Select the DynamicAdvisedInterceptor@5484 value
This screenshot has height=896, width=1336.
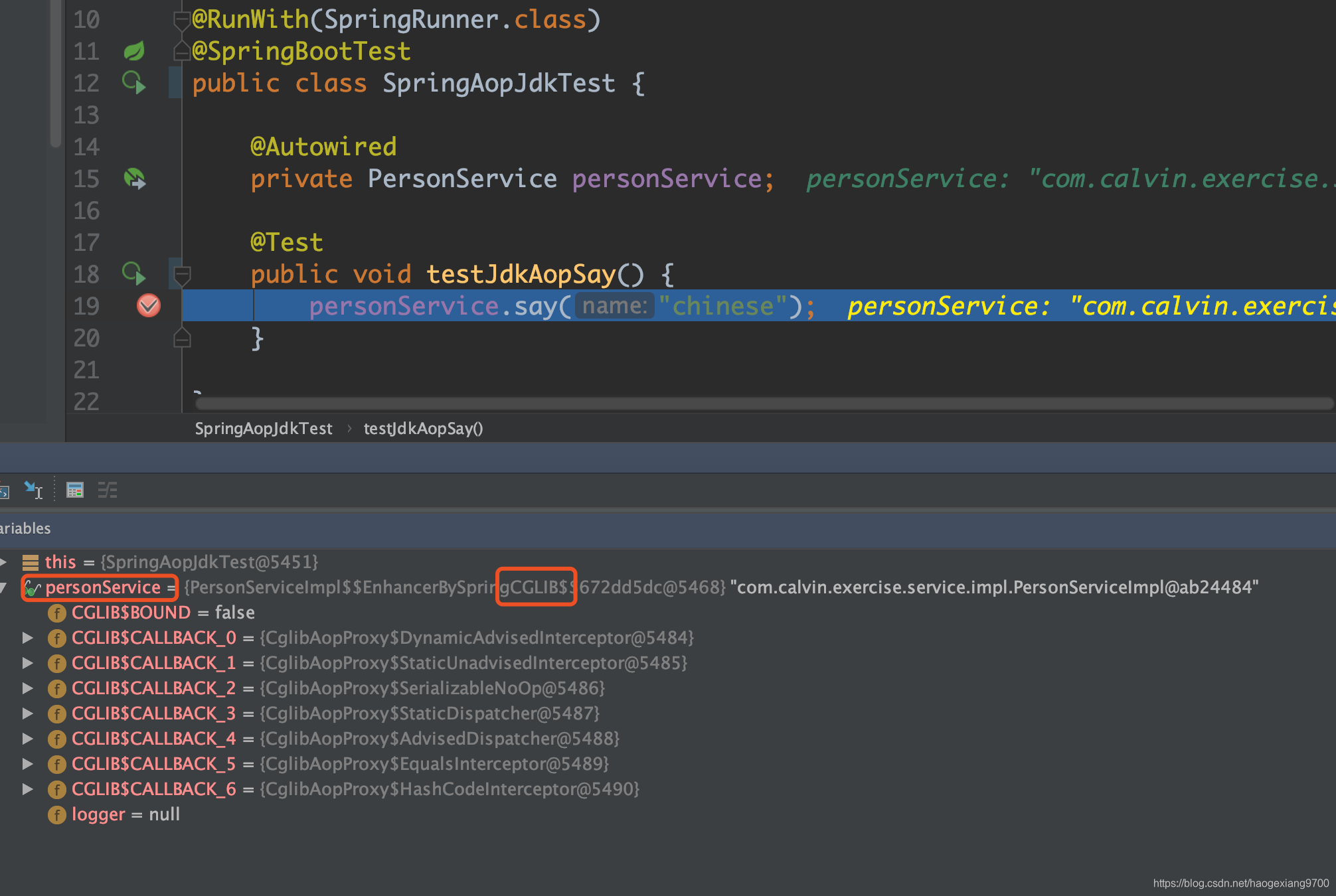[x=477, y=638]
